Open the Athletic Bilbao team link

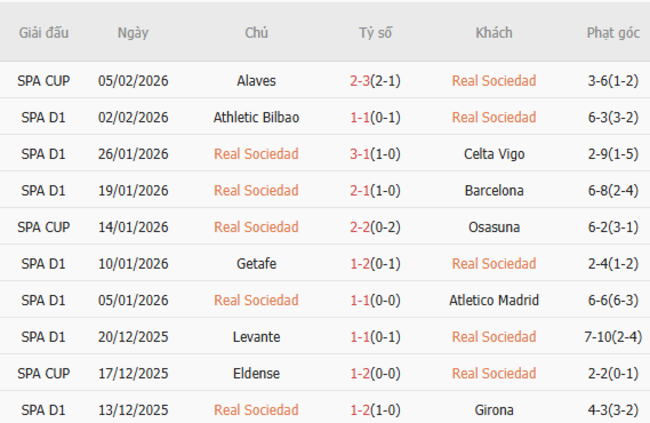pos(256,117)
